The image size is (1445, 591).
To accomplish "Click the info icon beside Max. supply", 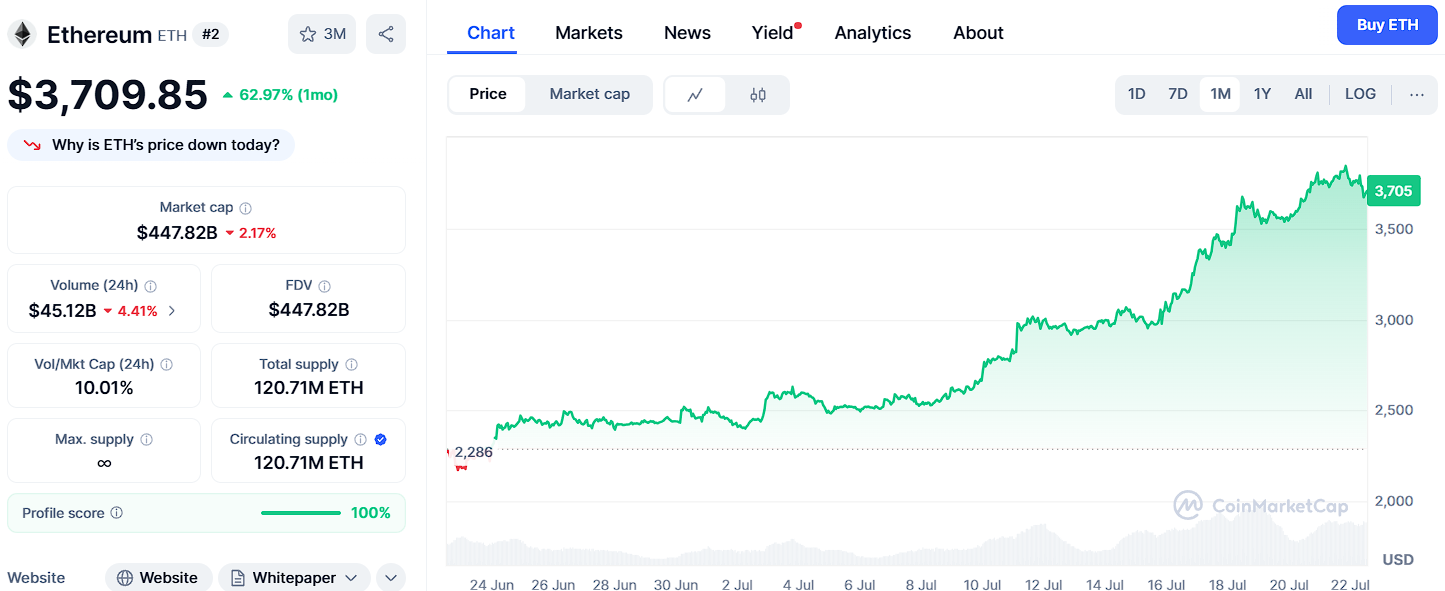I will pos(146,440).
